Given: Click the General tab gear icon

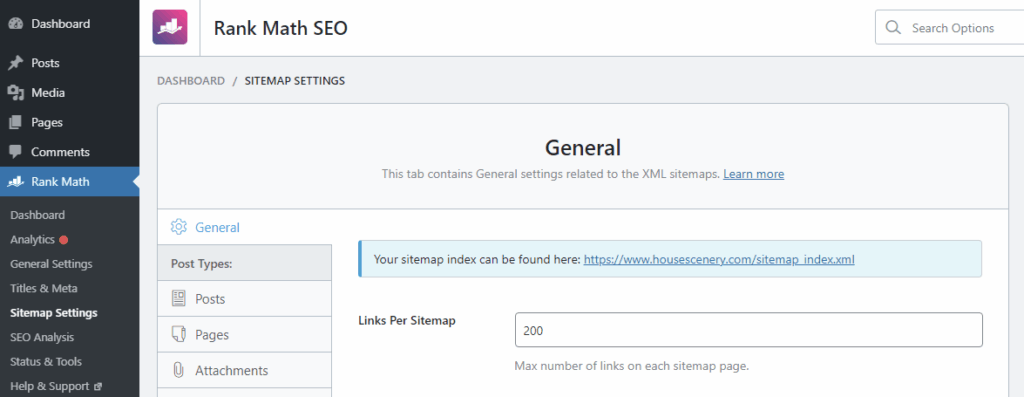Looking at the screenshot, I should click(x=178, y=227).
